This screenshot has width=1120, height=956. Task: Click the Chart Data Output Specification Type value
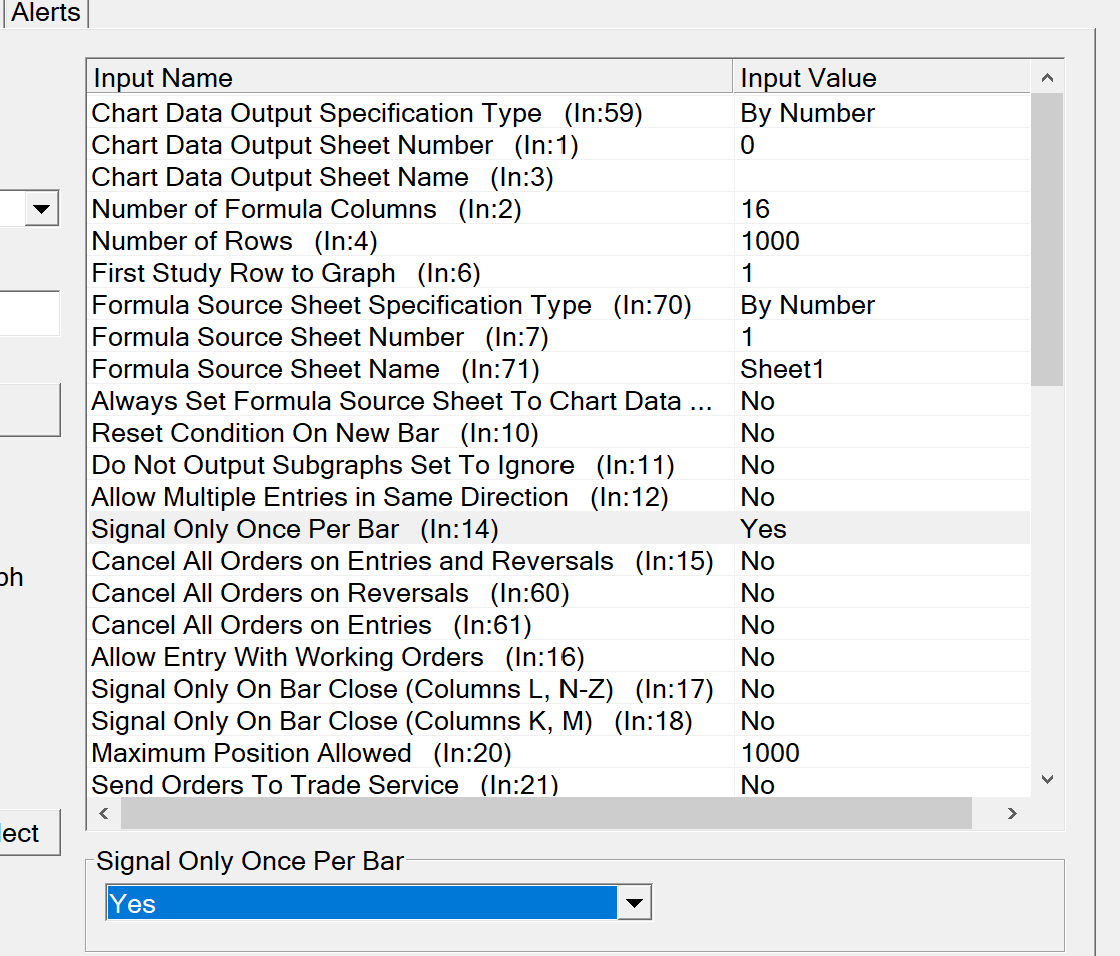[808, 113]
